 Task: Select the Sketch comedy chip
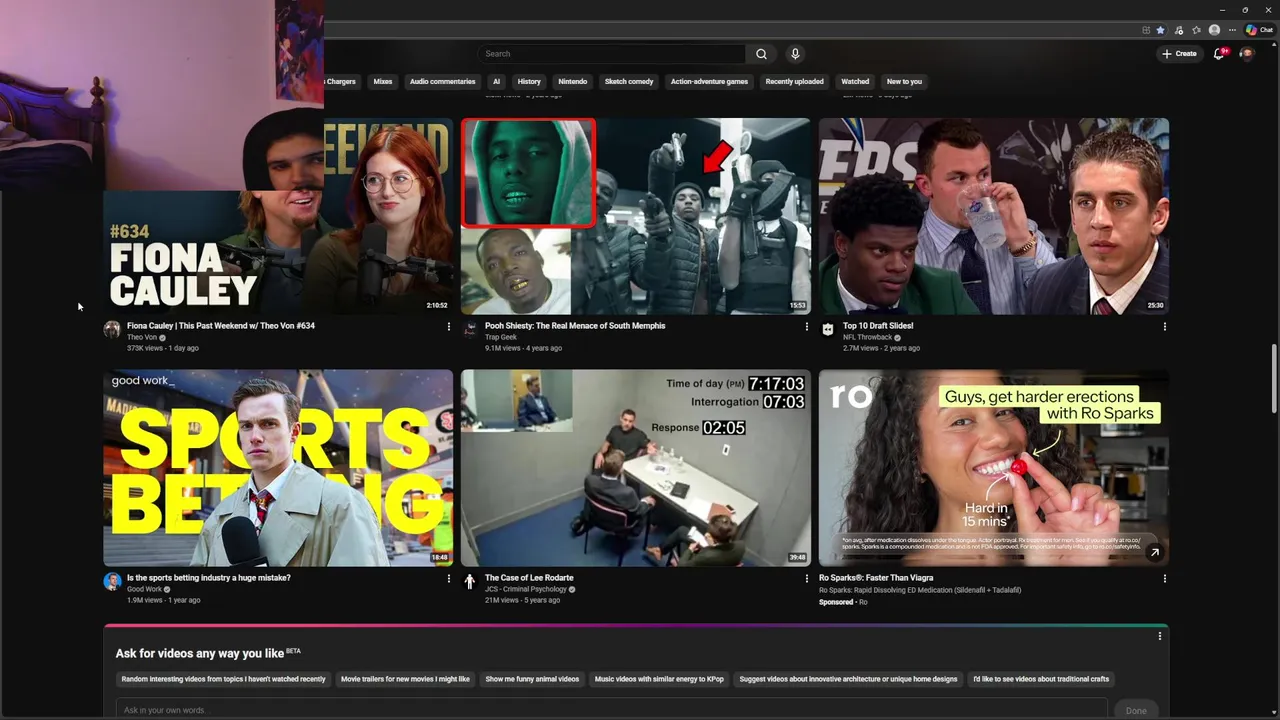click(x=629, y=82)
